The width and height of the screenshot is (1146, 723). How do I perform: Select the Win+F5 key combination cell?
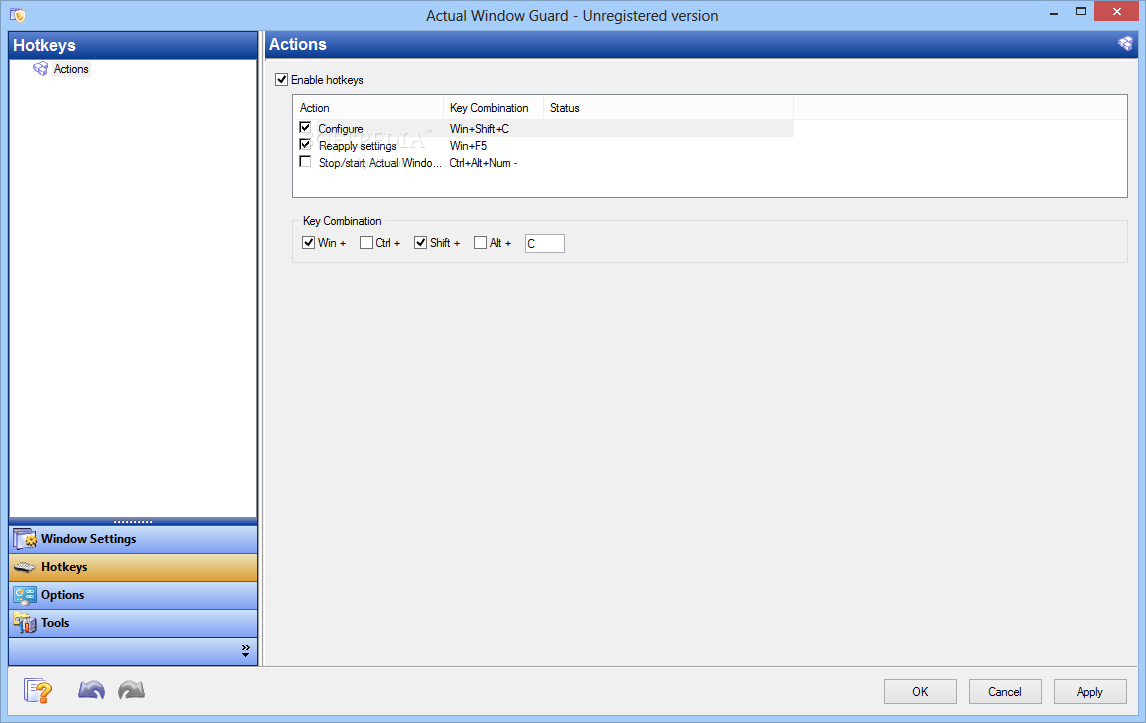point(468,145)
